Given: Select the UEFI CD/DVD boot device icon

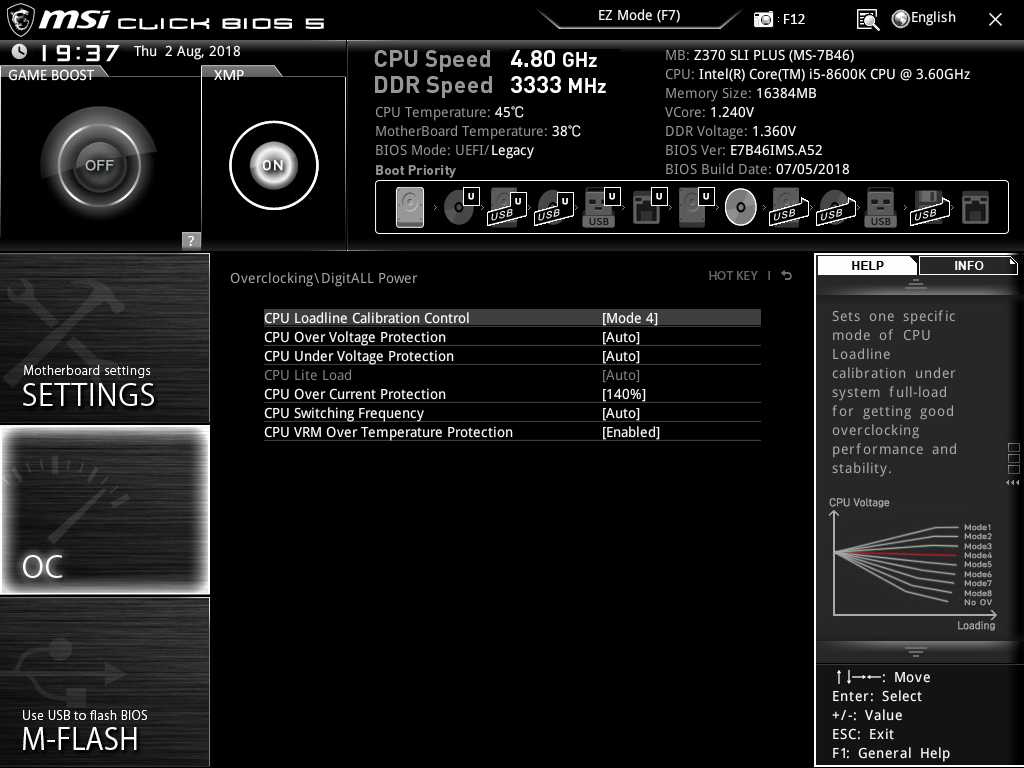Looking at the screenshot, I should [x=460, y=207].
